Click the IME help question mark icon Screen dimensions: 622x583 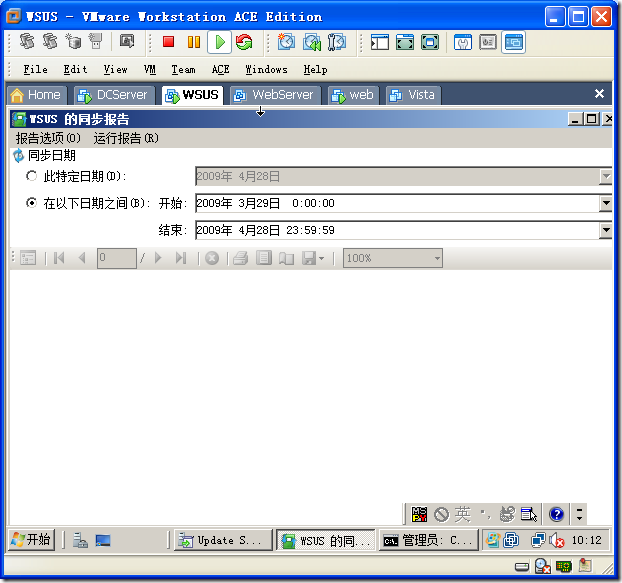[556, 514]
